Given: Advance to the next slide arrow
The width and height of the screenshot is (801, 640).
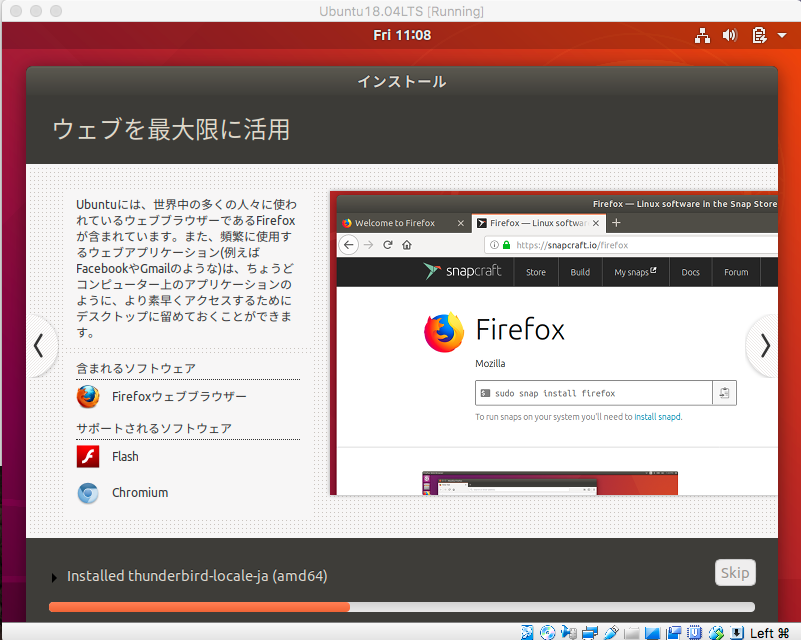Looking at the screenshot, I should pos(764,346).
